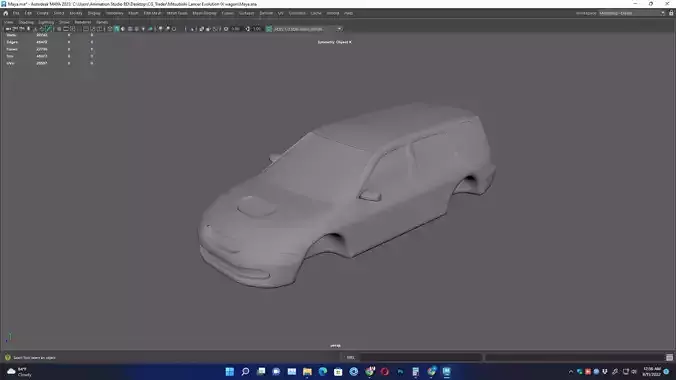Click the green View Transform icon

click(x=269, y=29)
